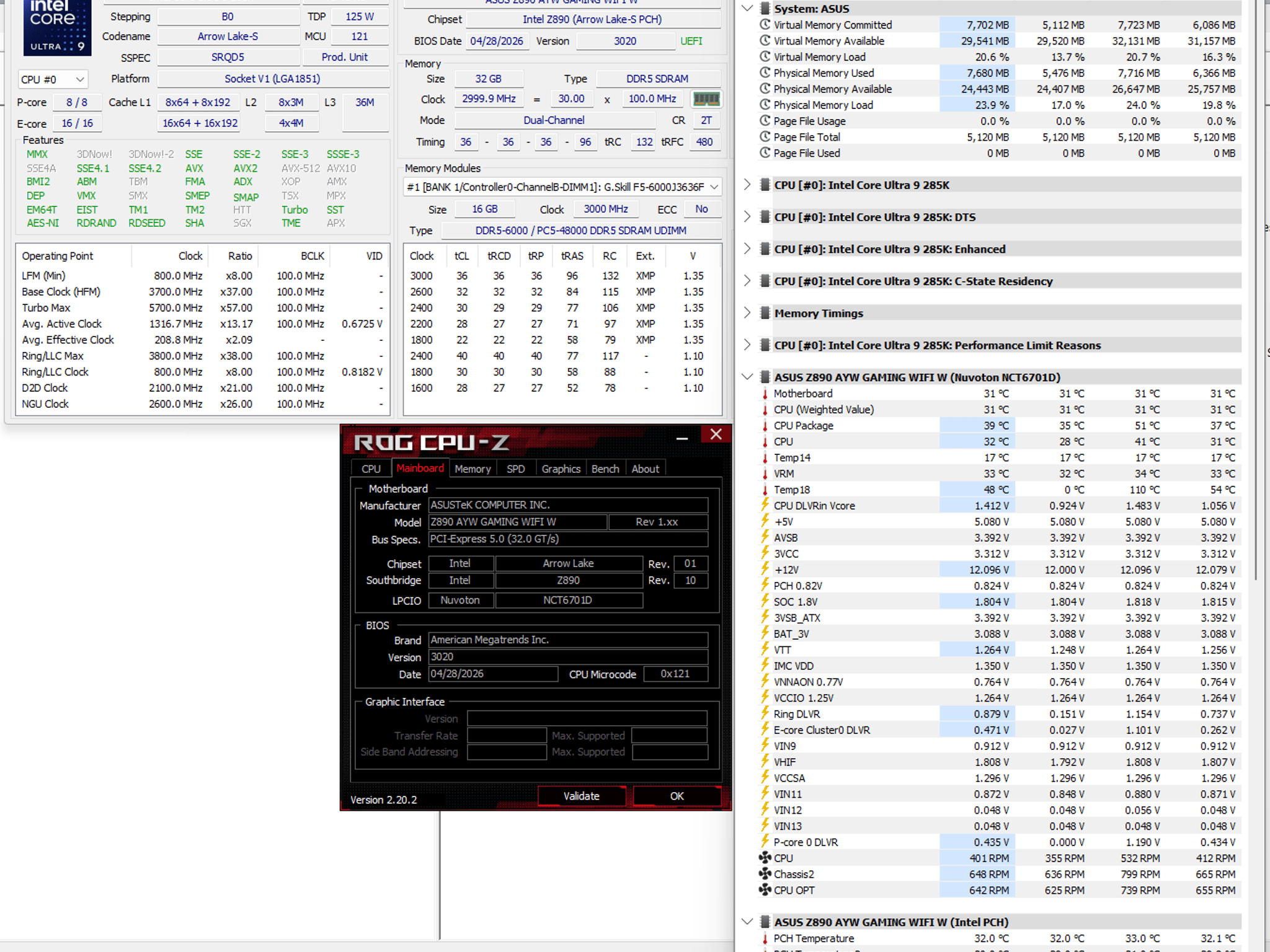Screen dimensions: 1270x952
Task: Open the SPD tab in CPU-Z
Action: [x=515, y=469]
